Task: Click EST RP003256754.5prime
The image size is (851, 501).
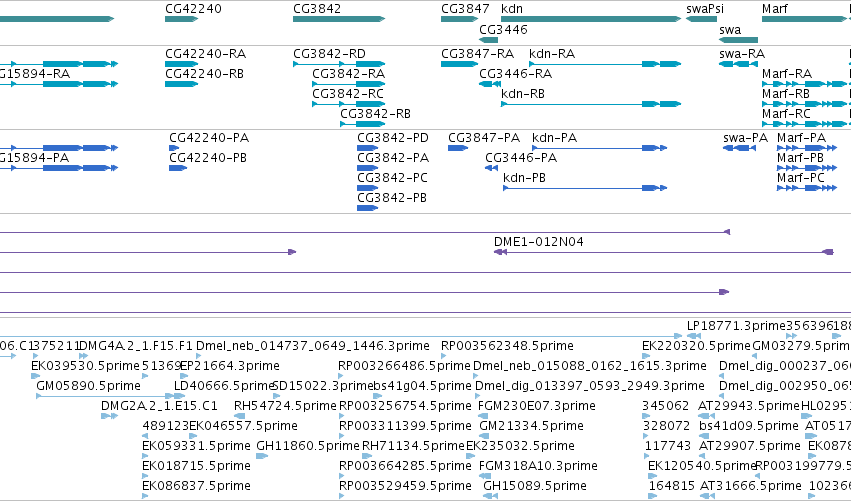Action: [x=405, y=406]
